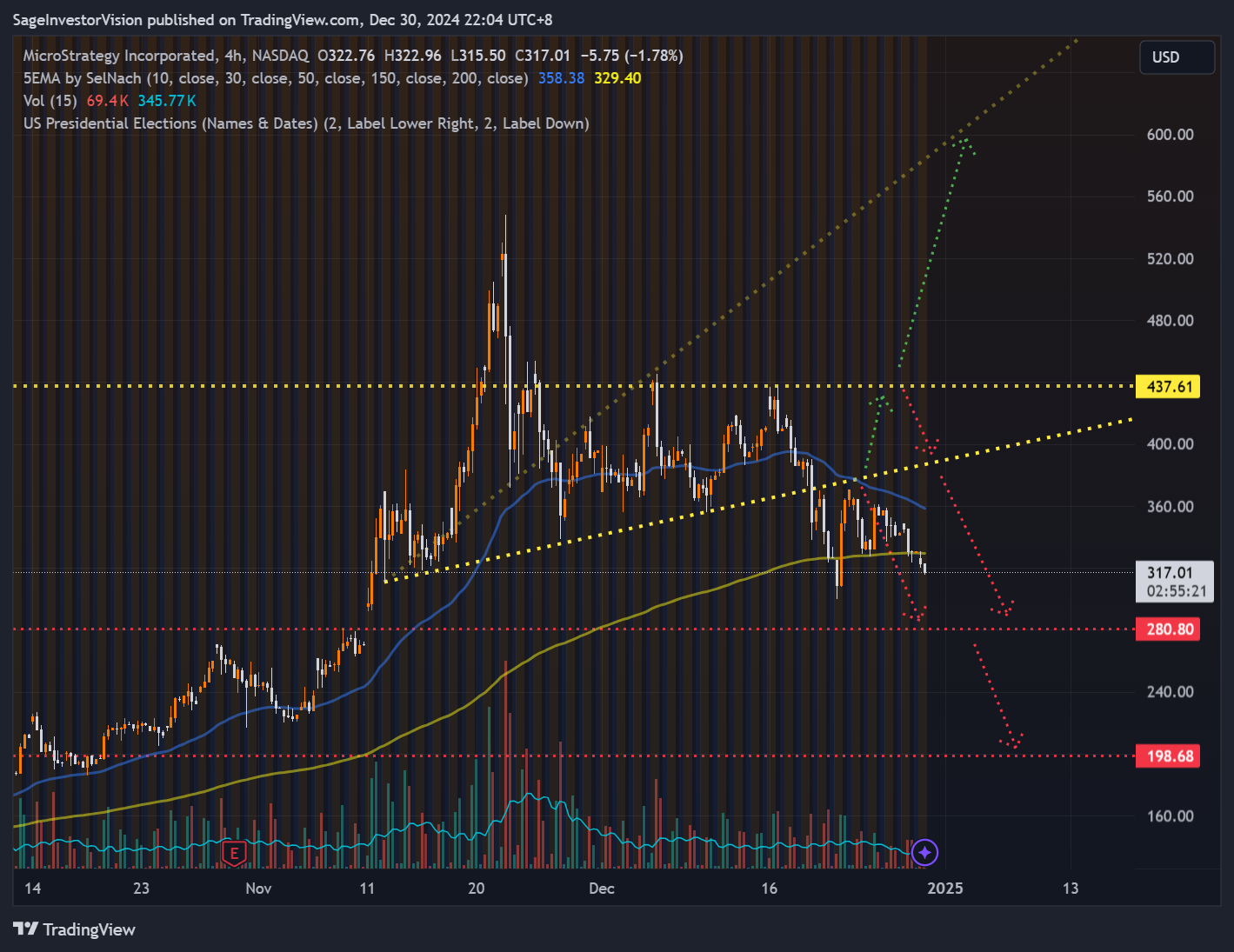Click the 160.00 price axis label
The height and width of the screenshot is (952, 1234).
point(1170,816)
